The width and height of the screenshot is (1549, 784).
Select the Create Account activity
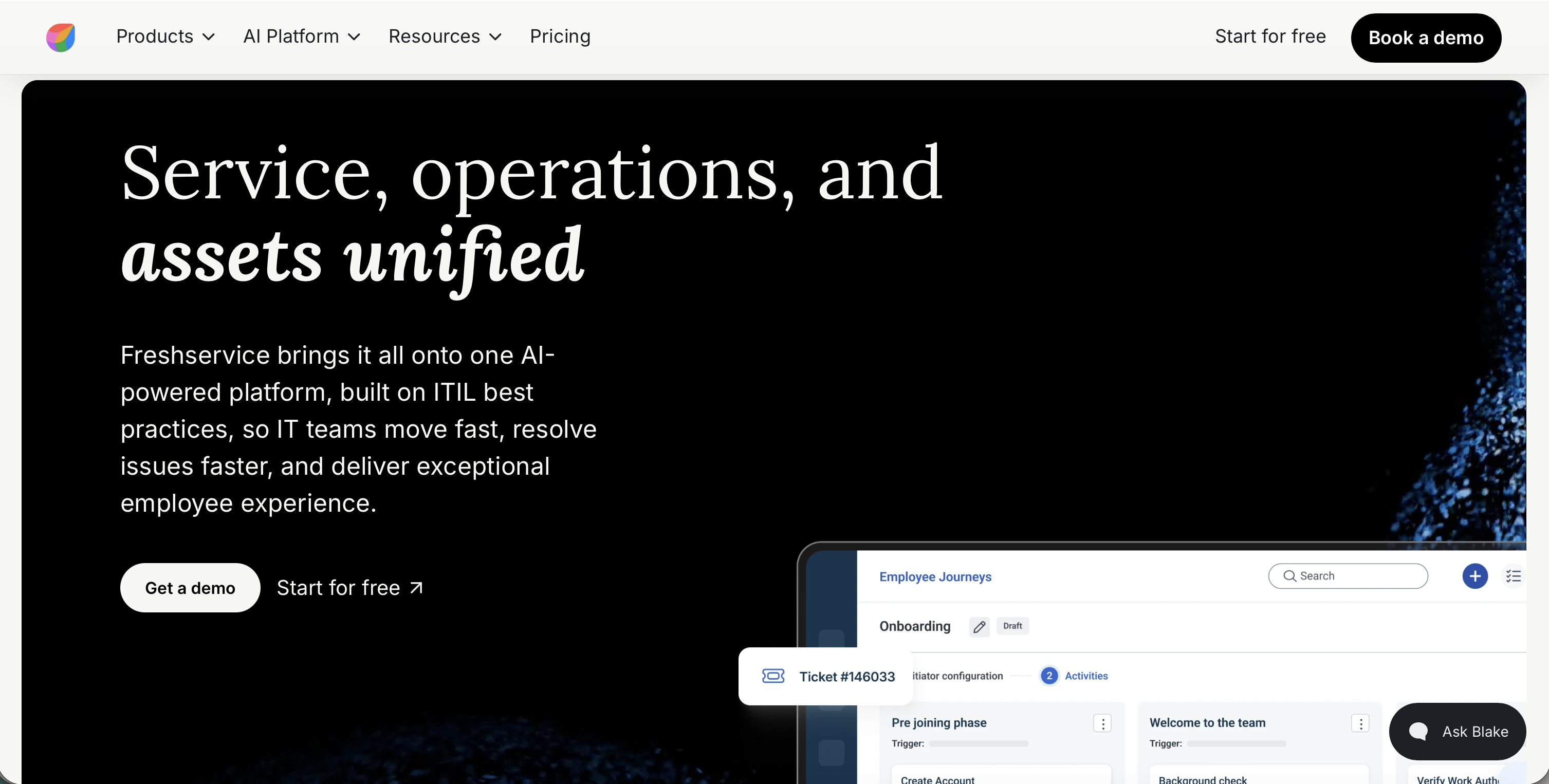tap(1001, 775)
